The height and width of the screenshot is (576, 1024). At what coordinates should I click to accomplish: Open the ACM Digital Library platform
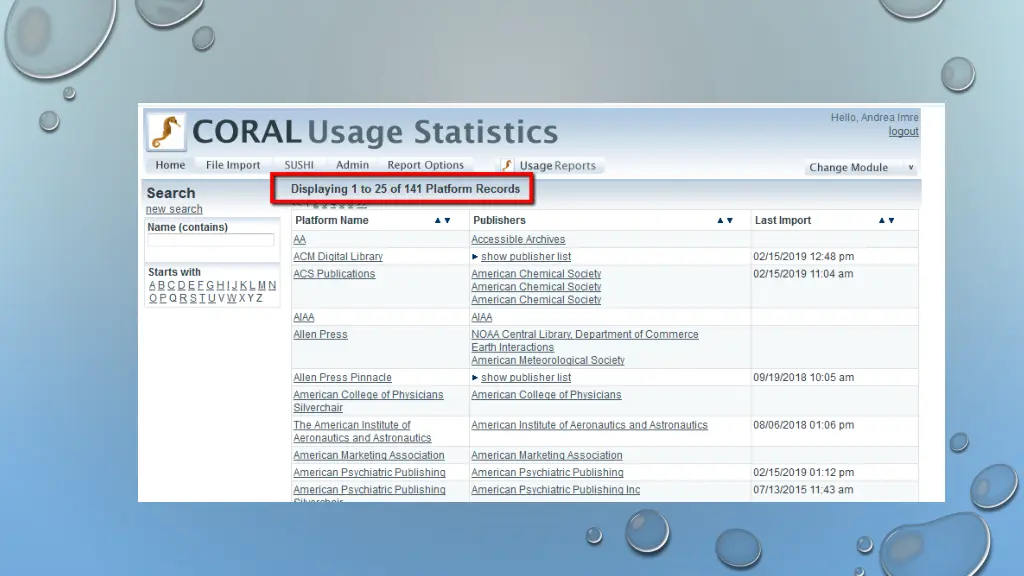(338, 257)
